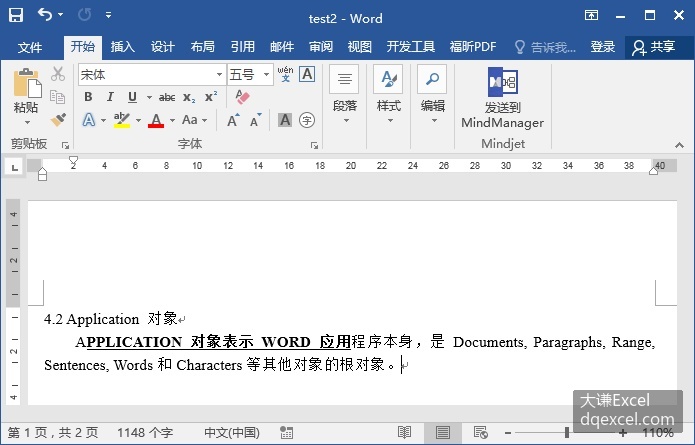Apply character border icon
Viewport: 695px width, 445px height.
coord(307,74)
